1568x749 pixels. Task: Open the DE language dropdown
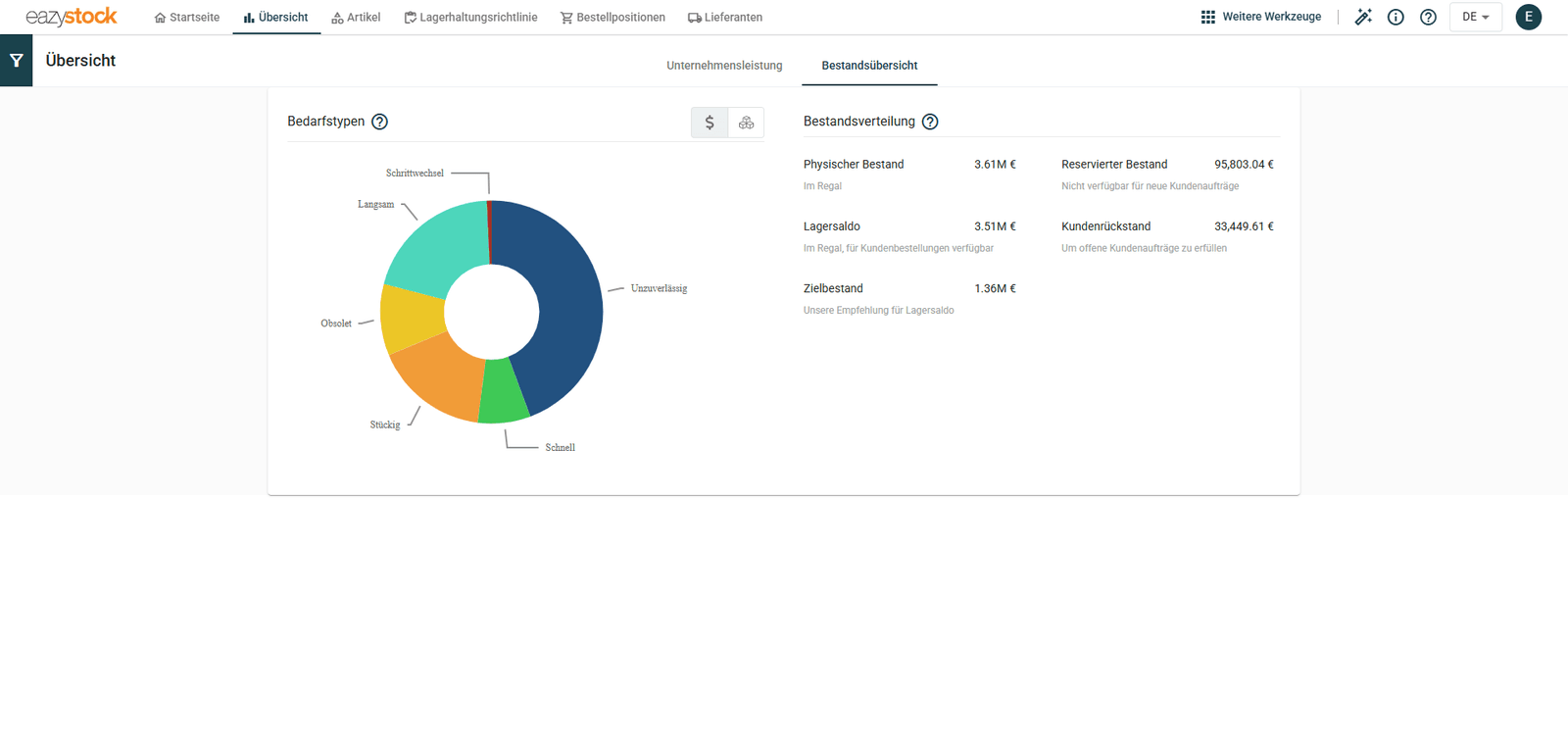[x=1475, y=17]
